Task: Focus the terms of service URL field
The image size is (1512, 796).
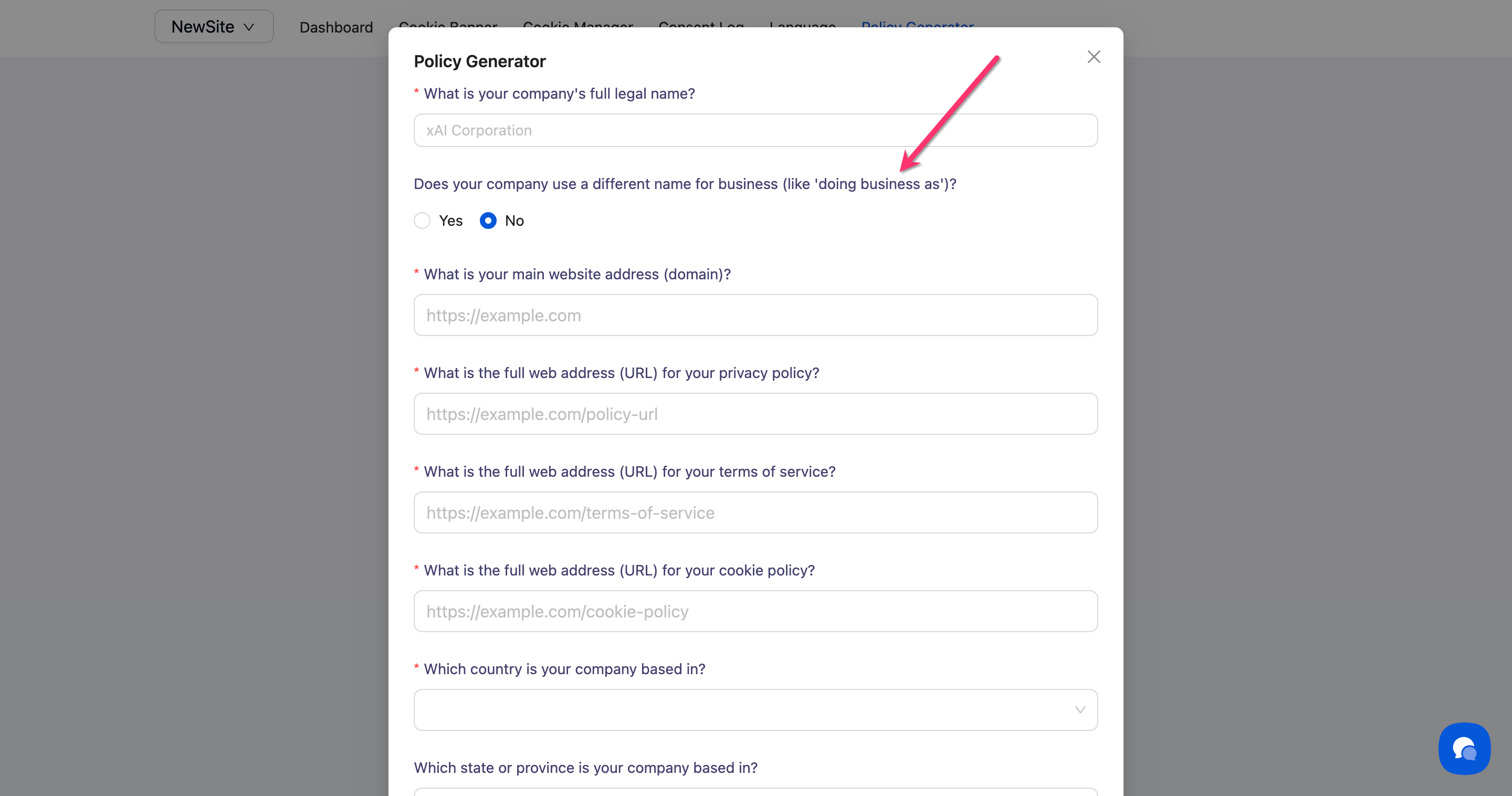Action: 755,512
